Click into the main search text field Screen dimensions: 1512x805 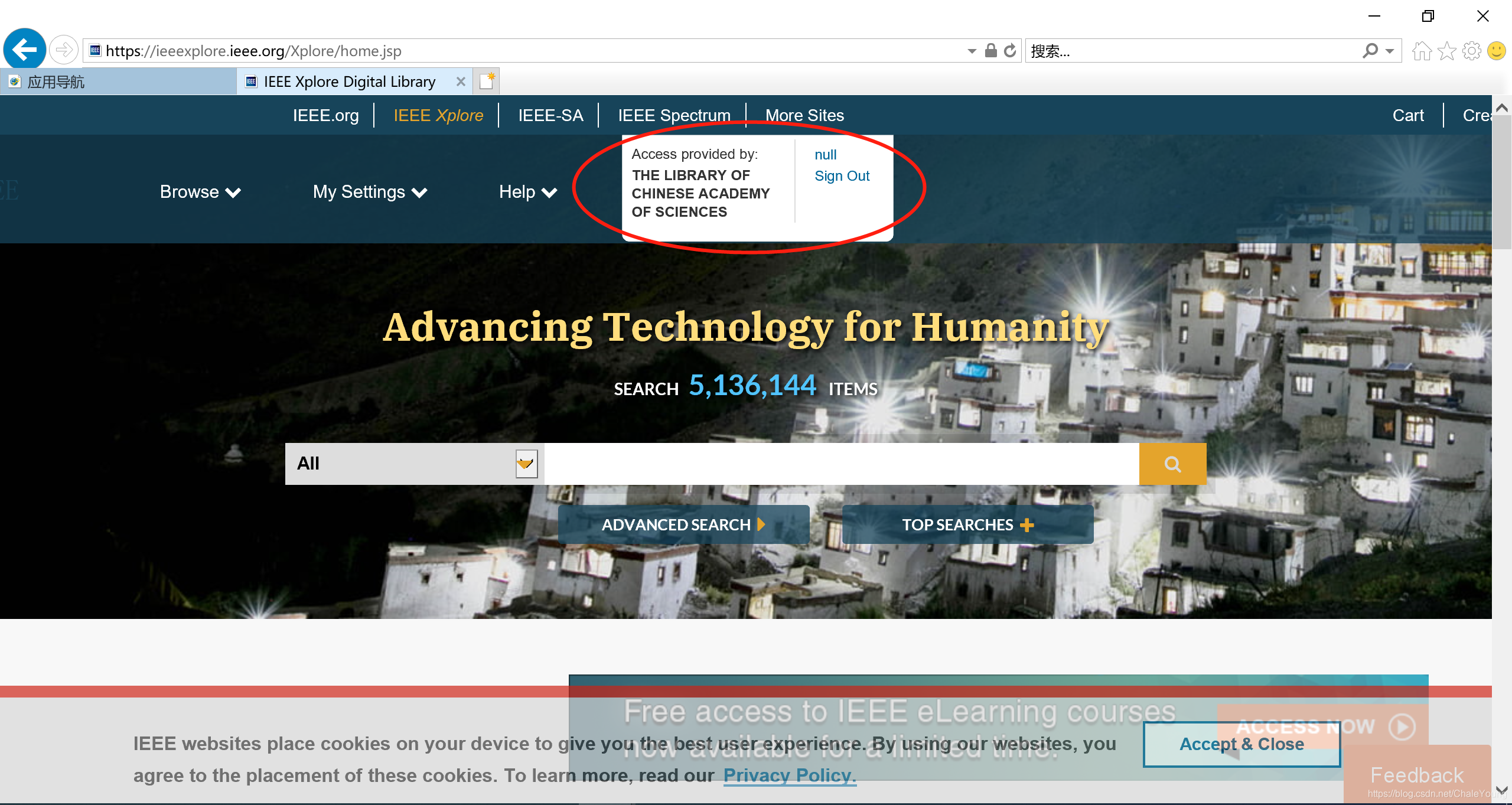[841, 464]
